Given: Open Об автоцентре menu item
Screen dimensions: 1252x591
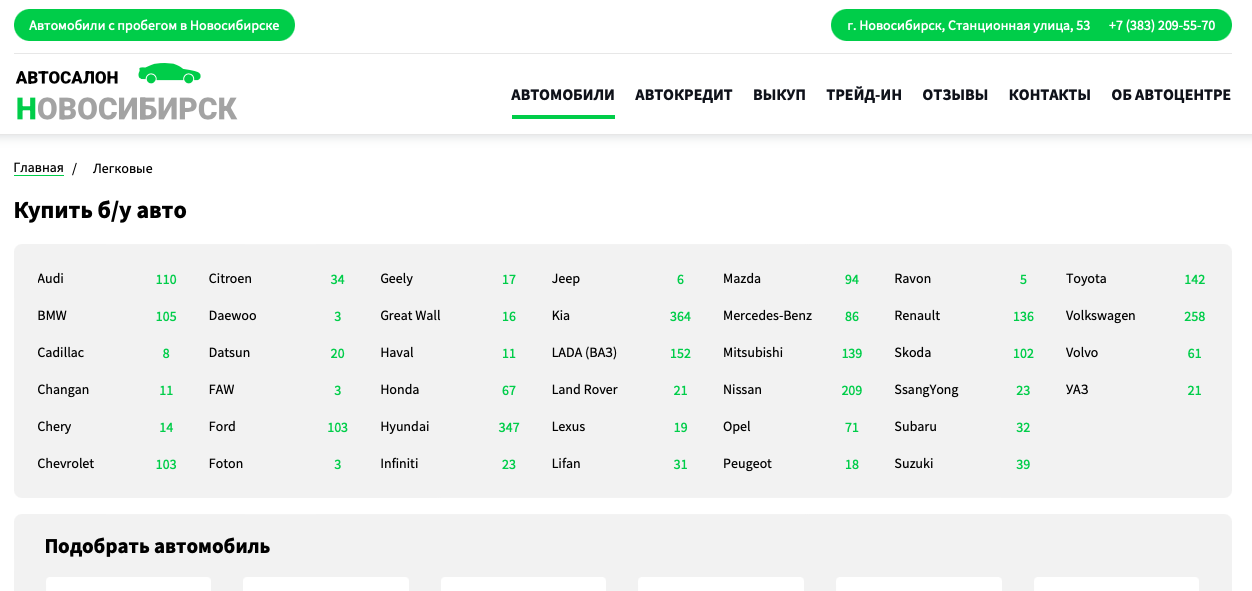Looking at the screenshot, I should coord(1171,95).
